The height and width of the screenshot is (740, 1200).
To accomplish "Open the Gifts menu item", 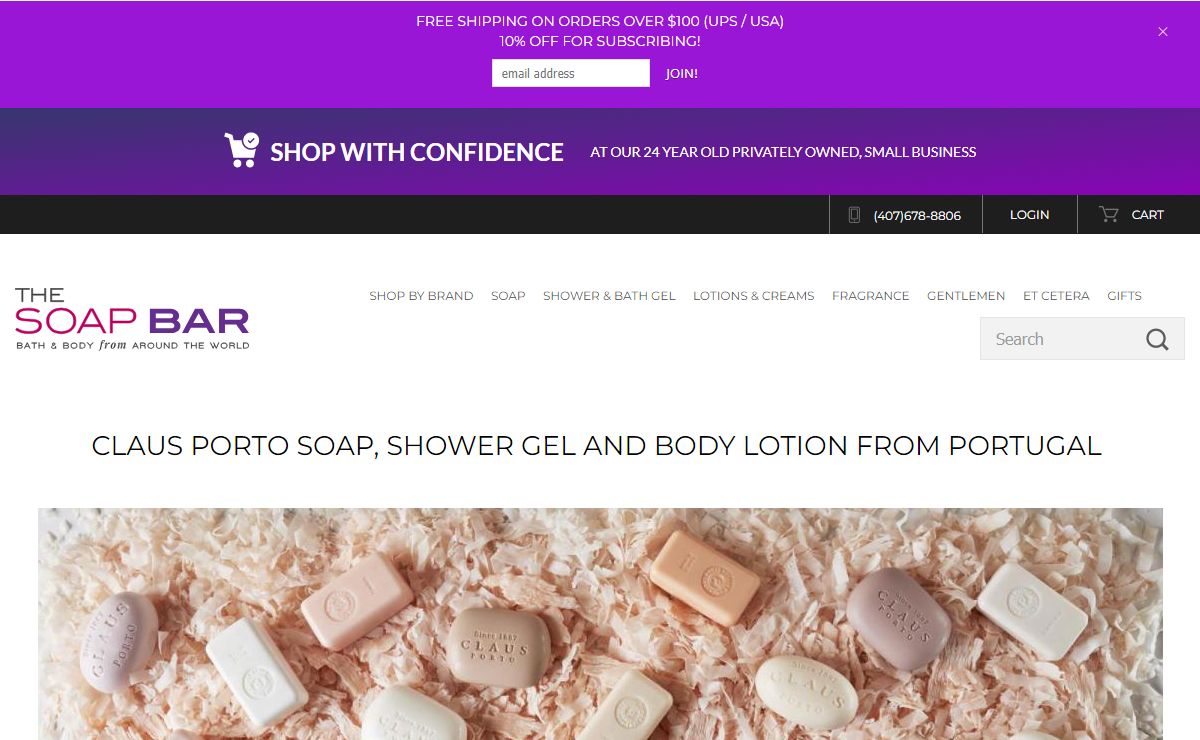I will [1124, 296].
